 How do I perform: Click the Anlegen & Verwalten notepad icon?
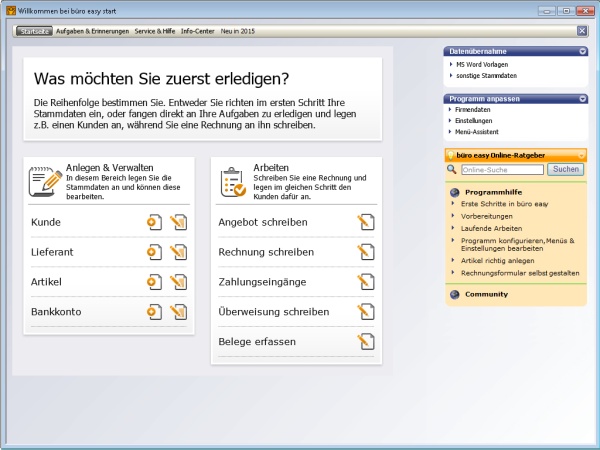pyautogui.click(x=45, y=182)
